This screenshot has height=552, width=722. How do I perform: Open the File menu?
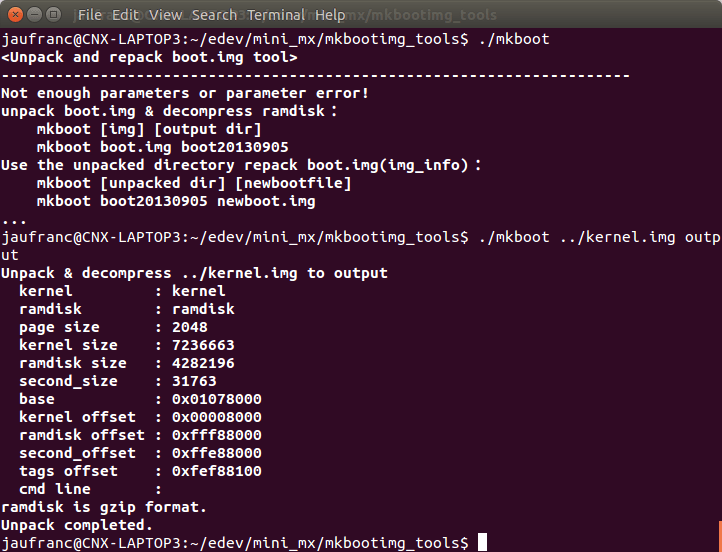89,15
